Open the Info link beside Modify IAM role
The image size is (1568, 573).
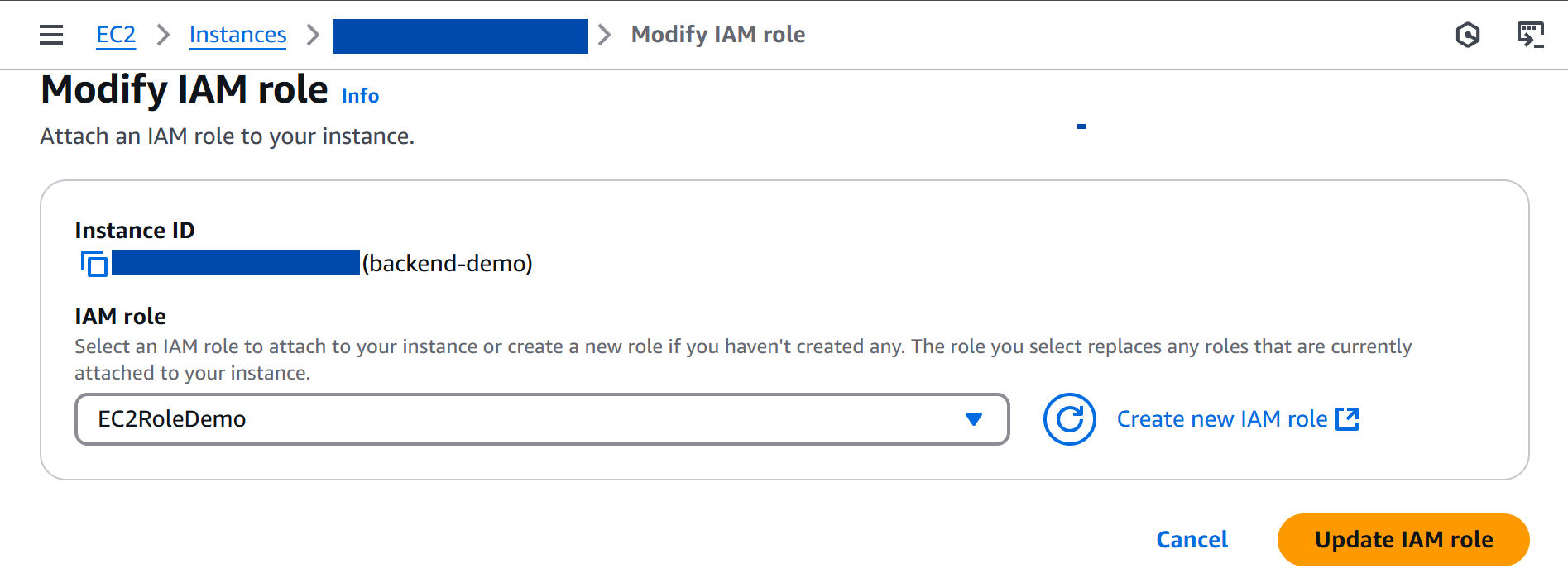point(360,96)
